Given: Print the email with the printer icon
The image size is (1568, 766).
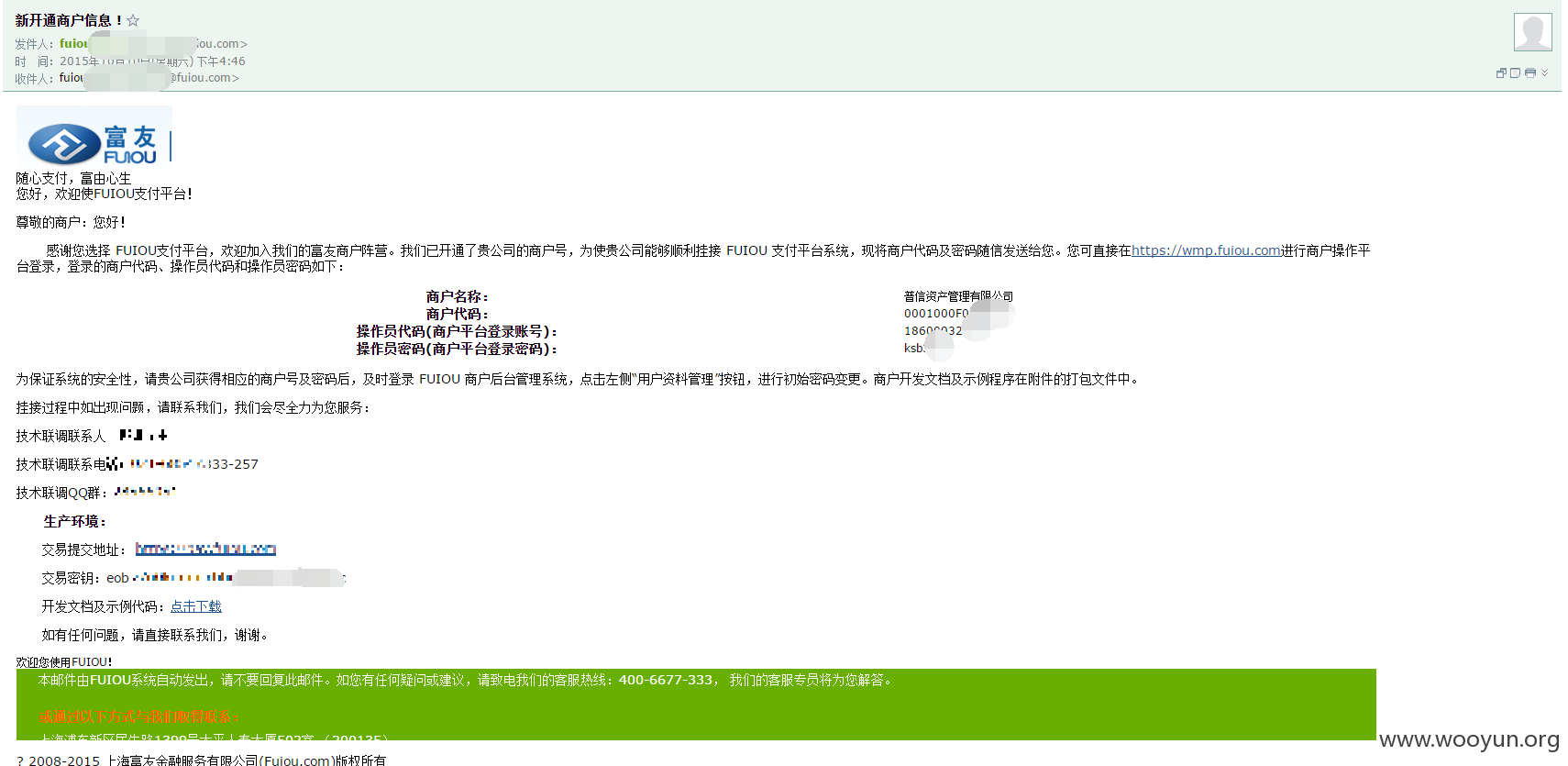Looking at the screenshot, I should [x=1529, y=73].
